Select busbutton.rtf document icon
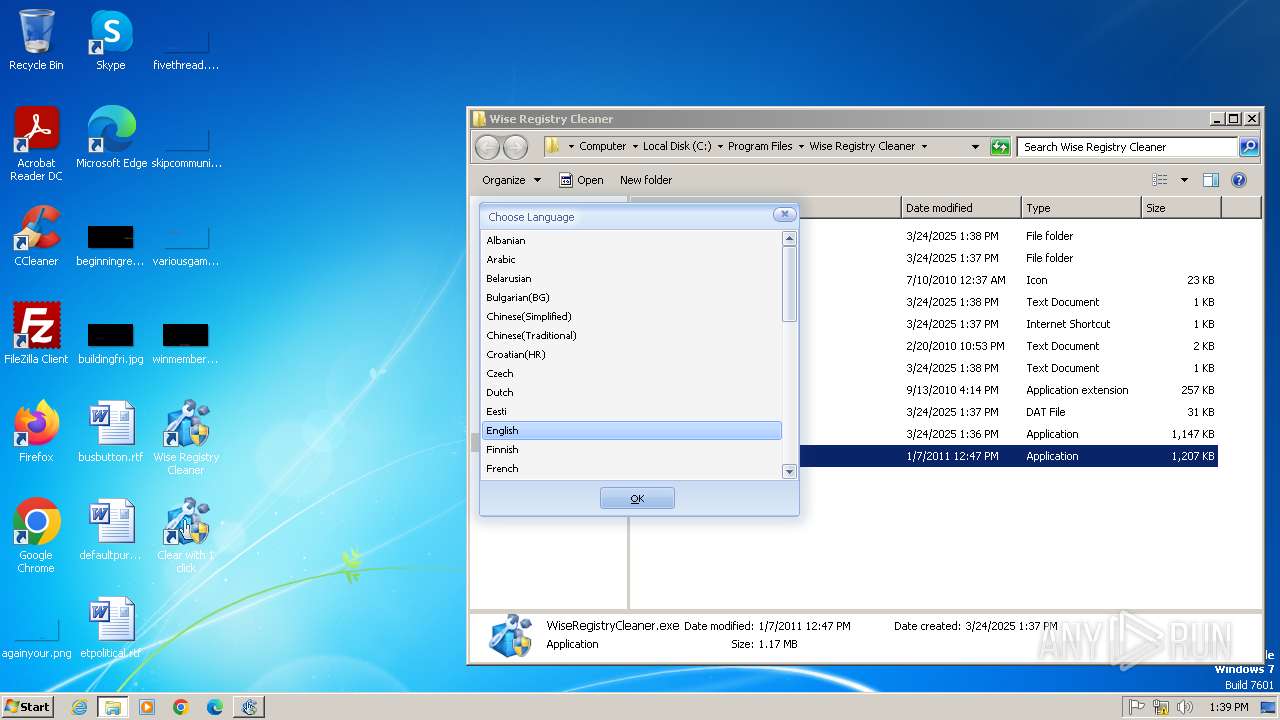Image resolution: width=1280 pixels, height=720 pixels. click(111, 431)
